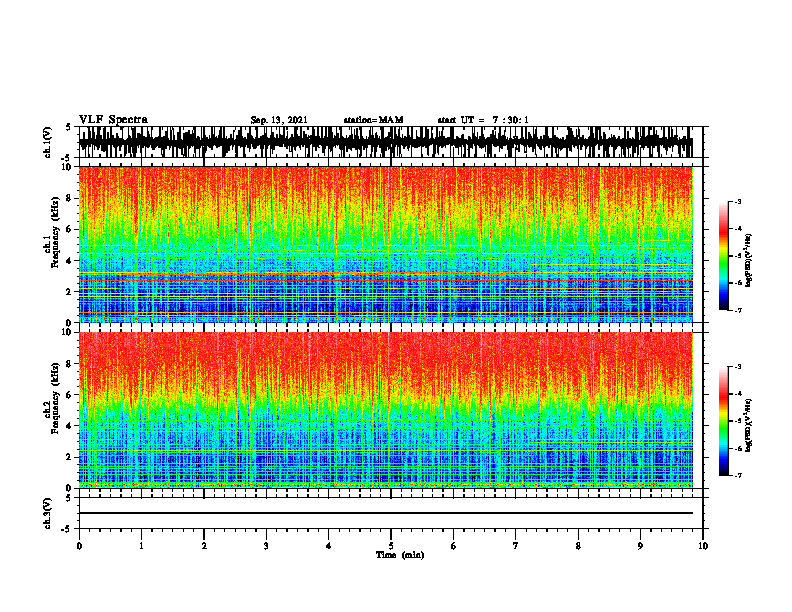This screenshot has width=792, height=612.
Task: Click the 'VLF Spectra' title text
Action: click(x=113, y=120)
